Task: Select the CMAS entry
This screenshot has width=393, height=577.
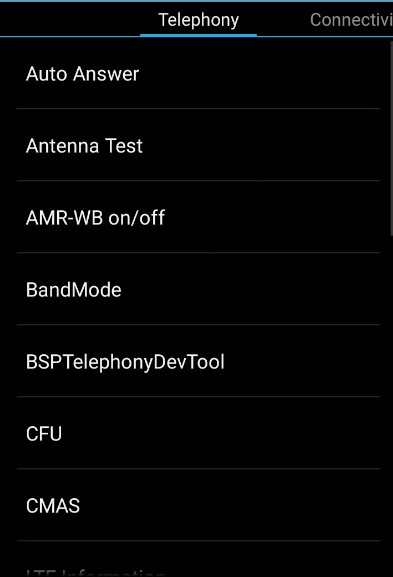Action: (x=198, y=505)
